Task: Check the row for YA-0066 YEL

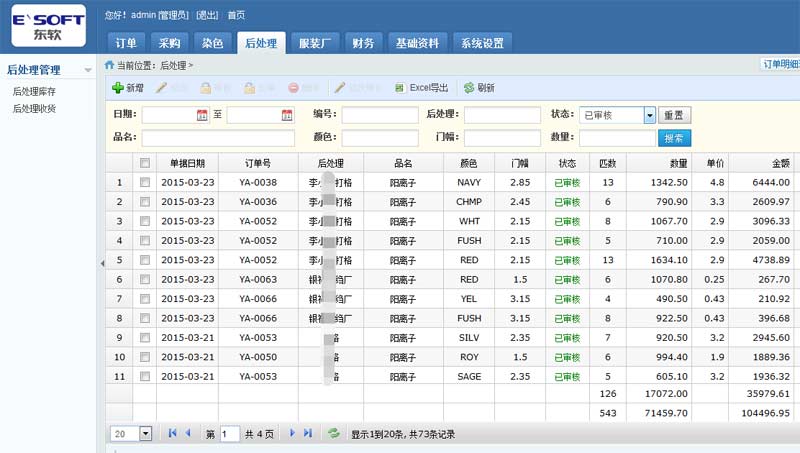Action: click(x=145, y=298)
